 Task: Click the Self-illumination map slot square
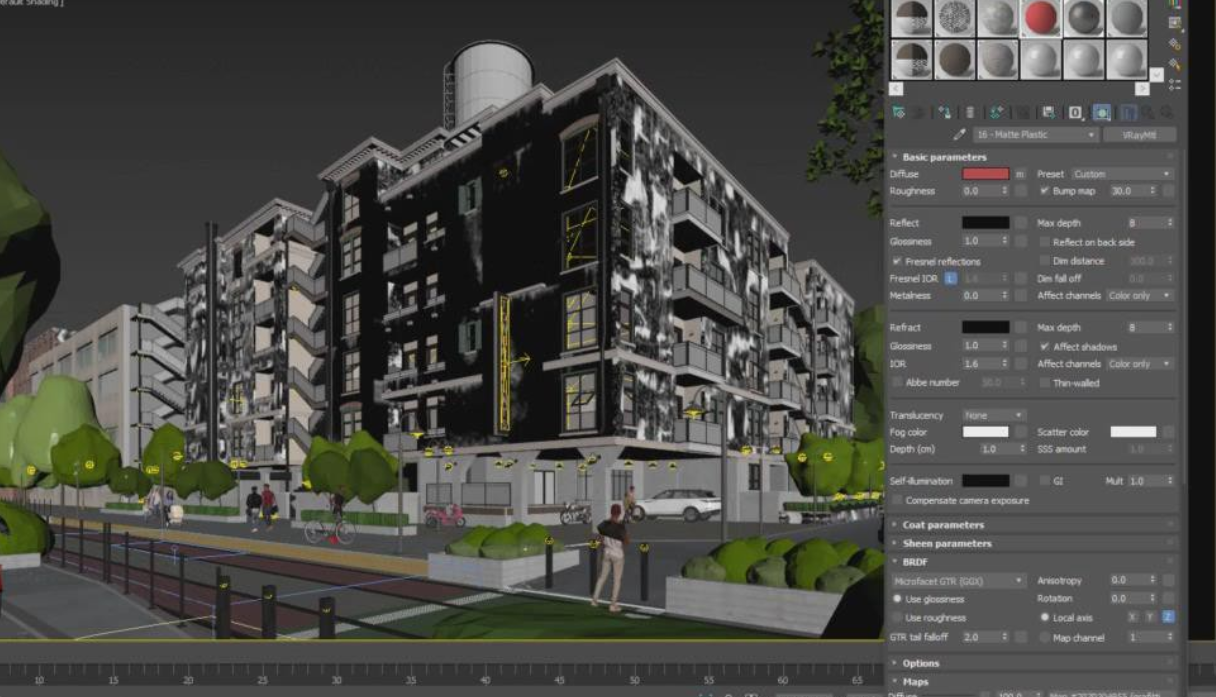coord(1021,481)
